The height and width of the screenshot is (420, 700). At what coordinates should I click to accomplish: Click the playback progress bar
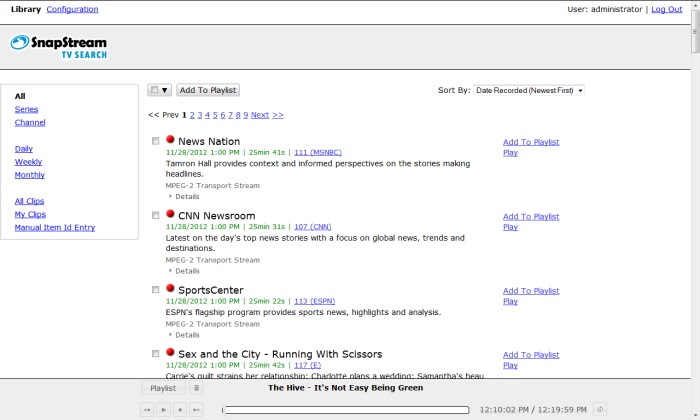[346, 410]
